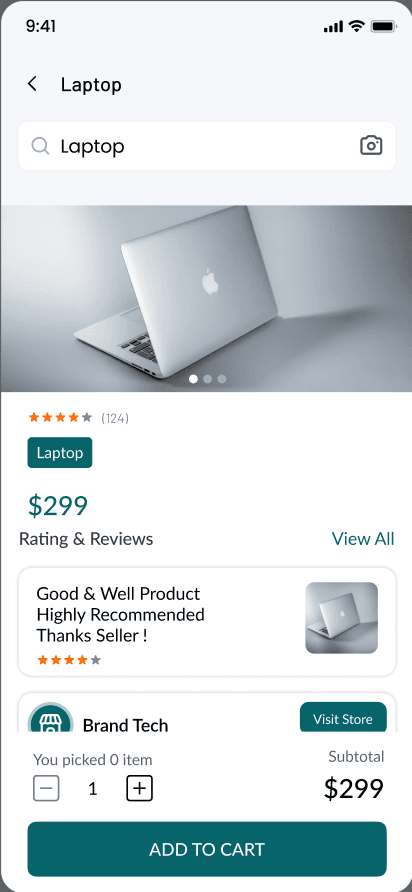The image size is (412, 892).
Task: Open View All reviews link
Action: 363,539
